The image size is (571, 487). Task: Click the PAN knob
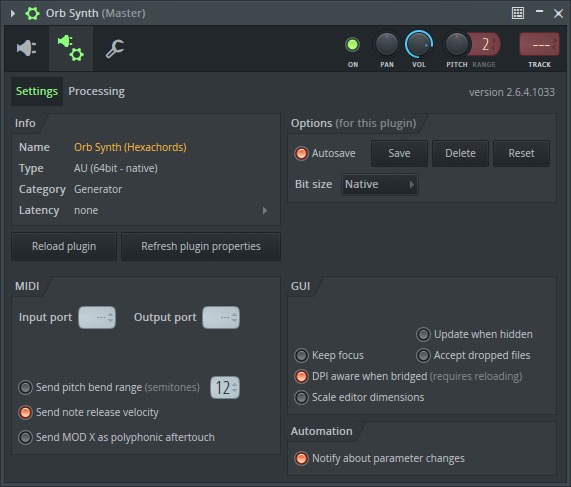point(386,44)
